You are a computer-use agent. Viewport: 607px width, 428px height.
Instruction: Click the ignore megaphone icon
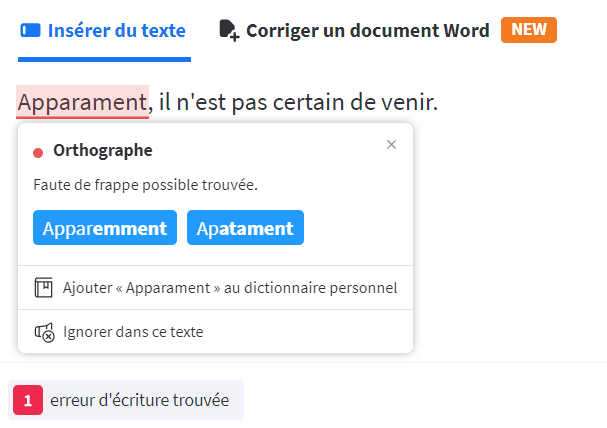point(45,332)
